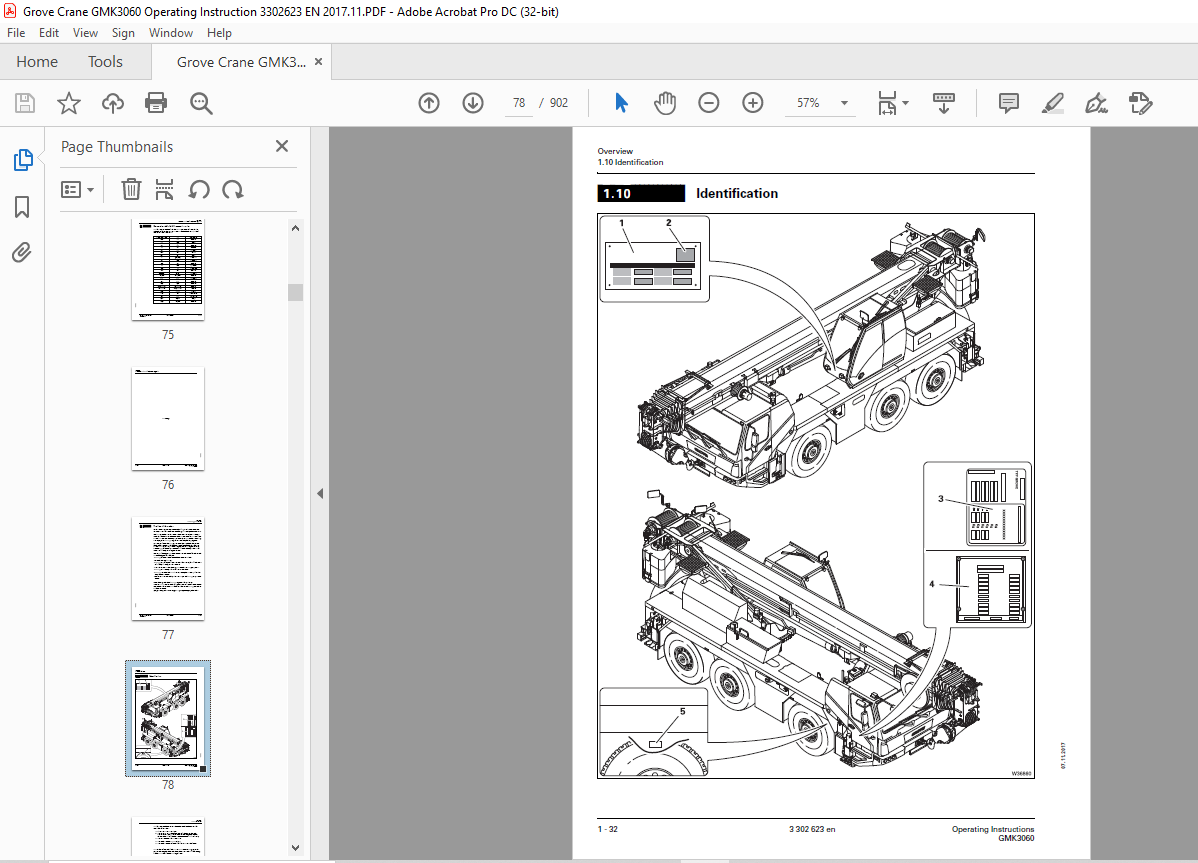Open the View menu

tap(86, 33)
